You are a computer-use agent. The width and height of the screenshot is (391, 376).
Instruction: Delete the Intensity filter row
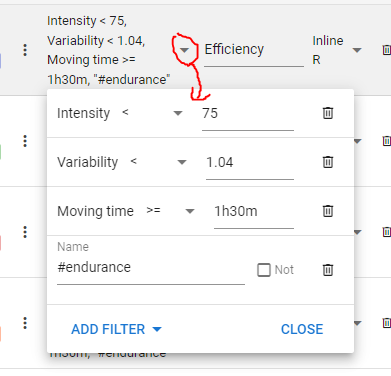[x=328, y=113]
